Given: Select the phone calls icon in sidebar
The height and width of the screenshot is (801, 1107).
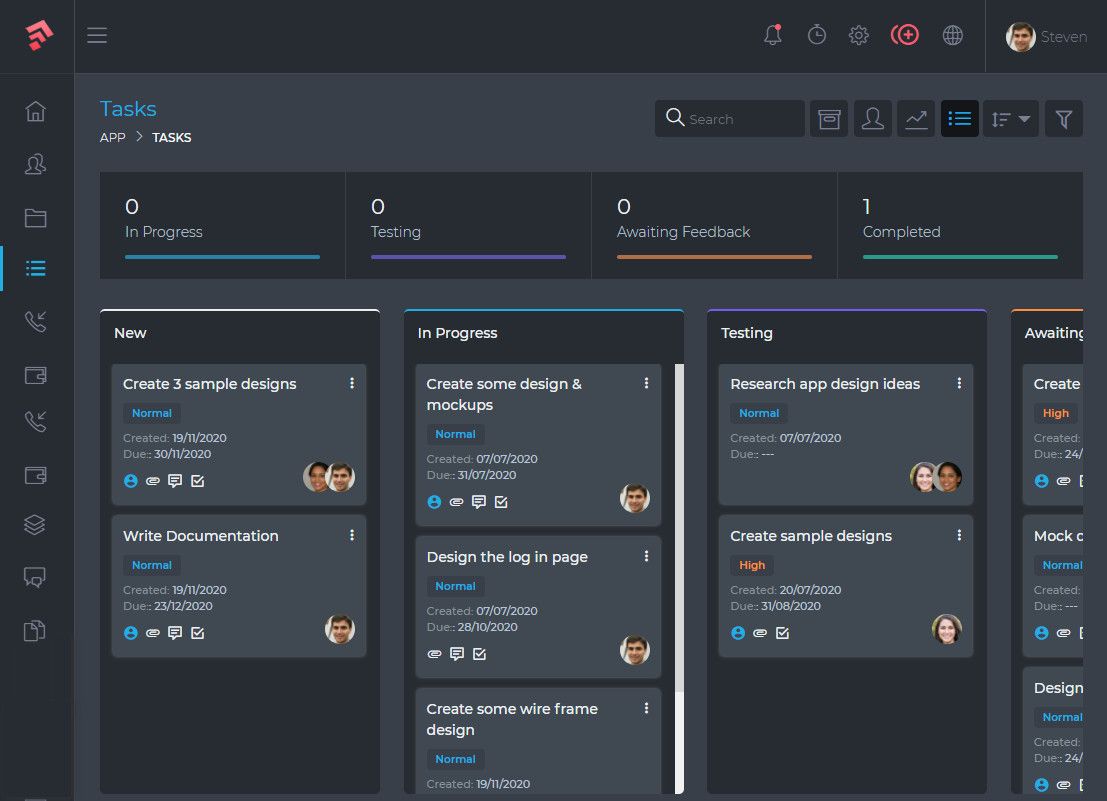Looking at the screenshot, I should pyautogui.click(x=35, y=321).
